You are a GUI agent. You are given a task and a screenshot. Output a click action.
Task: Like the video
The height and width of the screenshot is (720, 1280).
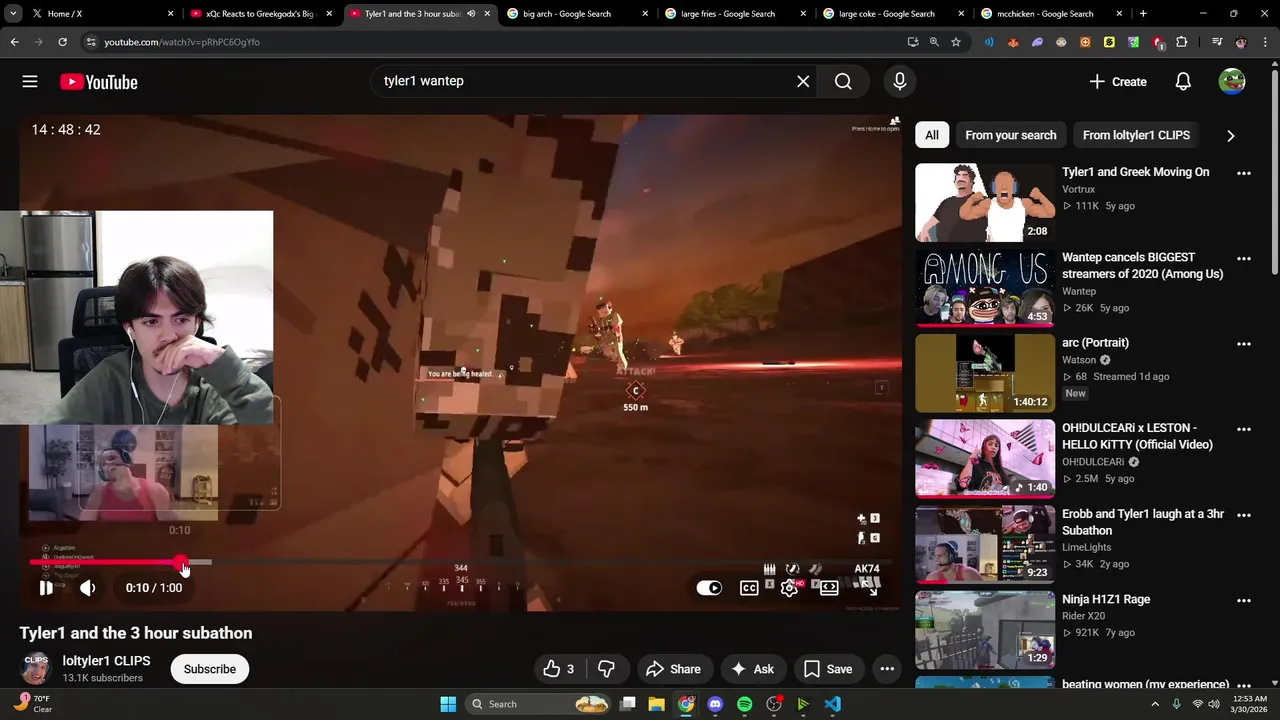[x=558, y=669]
